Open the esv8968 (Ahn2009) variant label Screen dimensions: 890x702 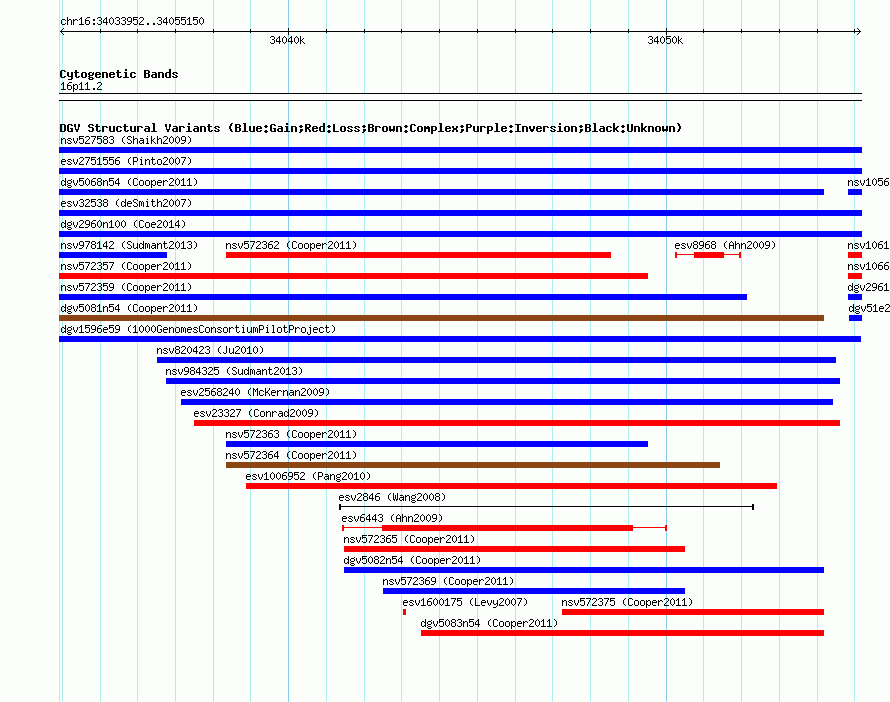point(725,245)
